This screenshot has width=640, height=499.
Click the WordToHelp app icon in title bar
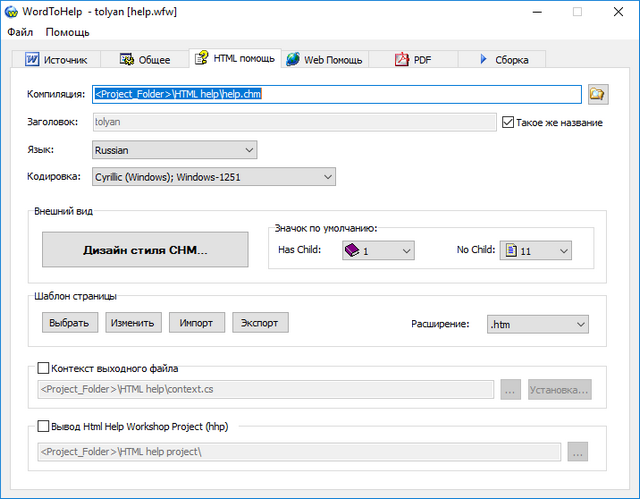(x=13, y=13)
